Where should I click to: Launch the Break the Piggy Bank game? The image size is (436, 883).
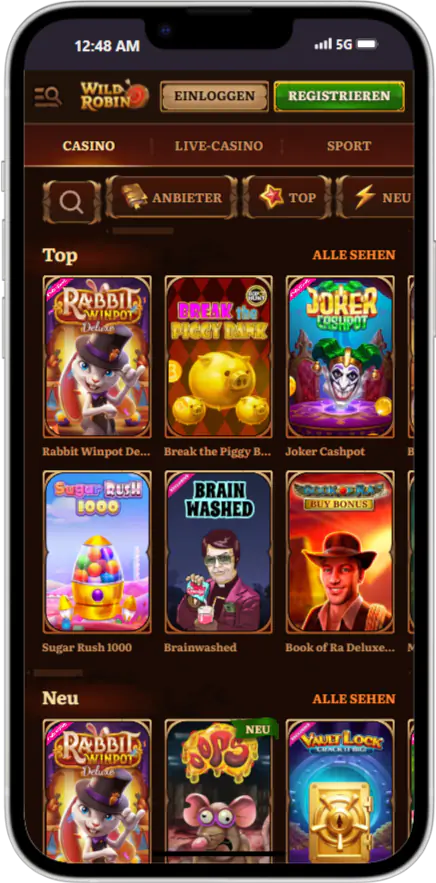point(219,357)
